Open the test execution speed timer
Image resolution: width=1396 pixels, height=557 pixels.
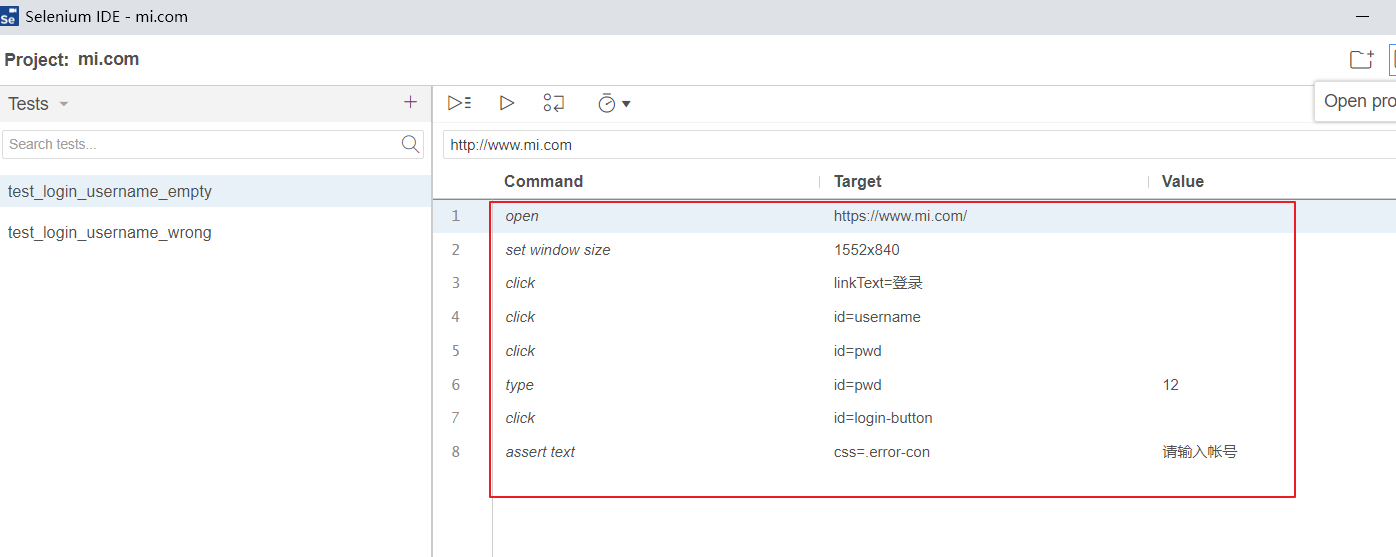[x=607, y=103]
